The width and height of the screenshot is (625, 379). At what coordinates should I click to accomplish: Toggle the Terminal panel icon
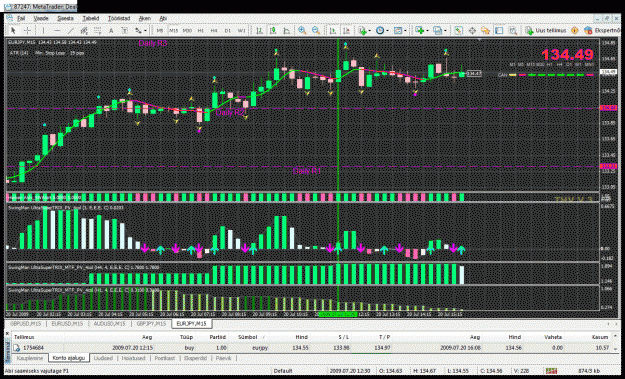[499, 30]
